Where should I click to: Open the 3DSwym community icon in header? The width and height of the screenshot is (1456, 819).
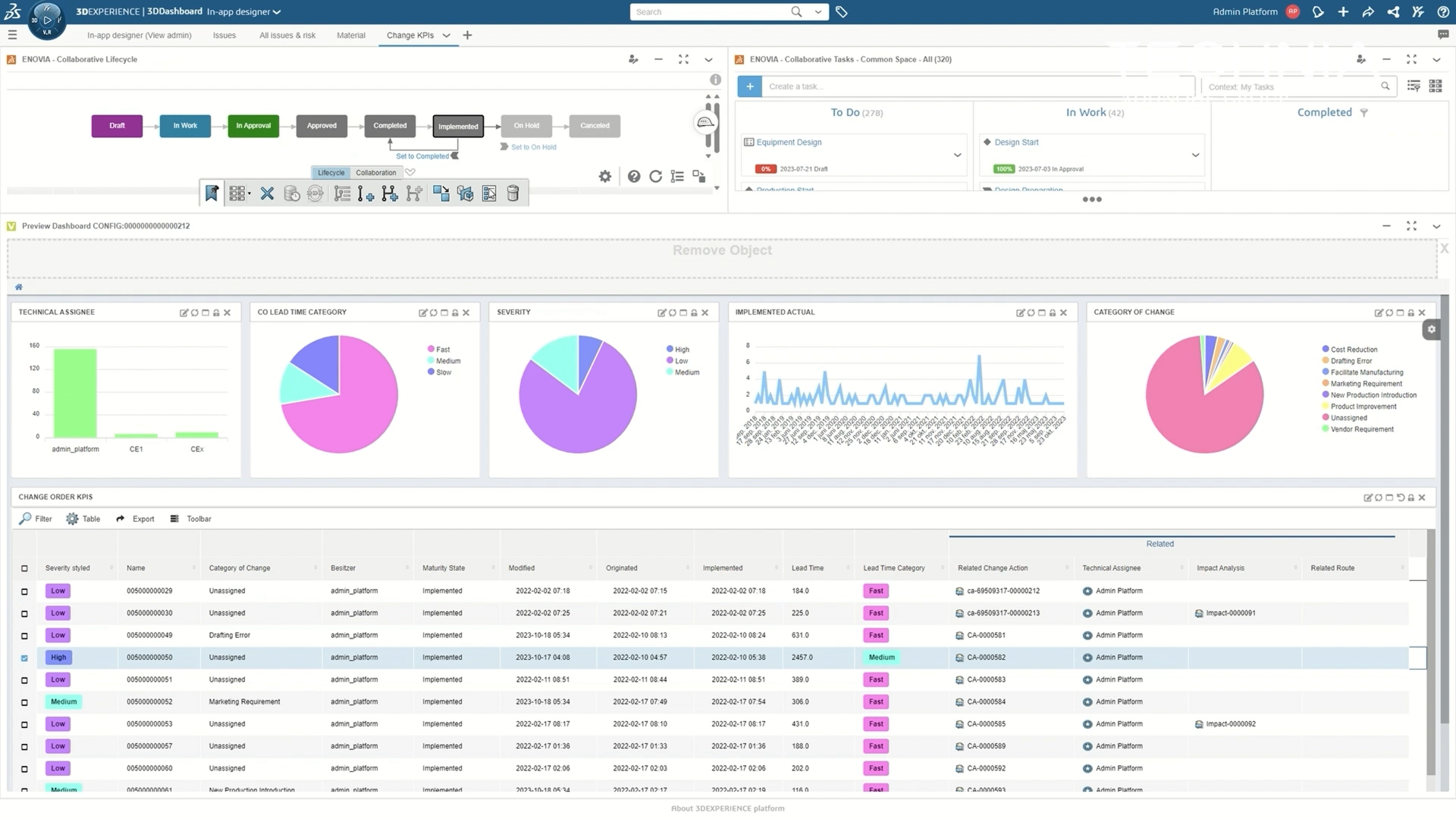1393,12
